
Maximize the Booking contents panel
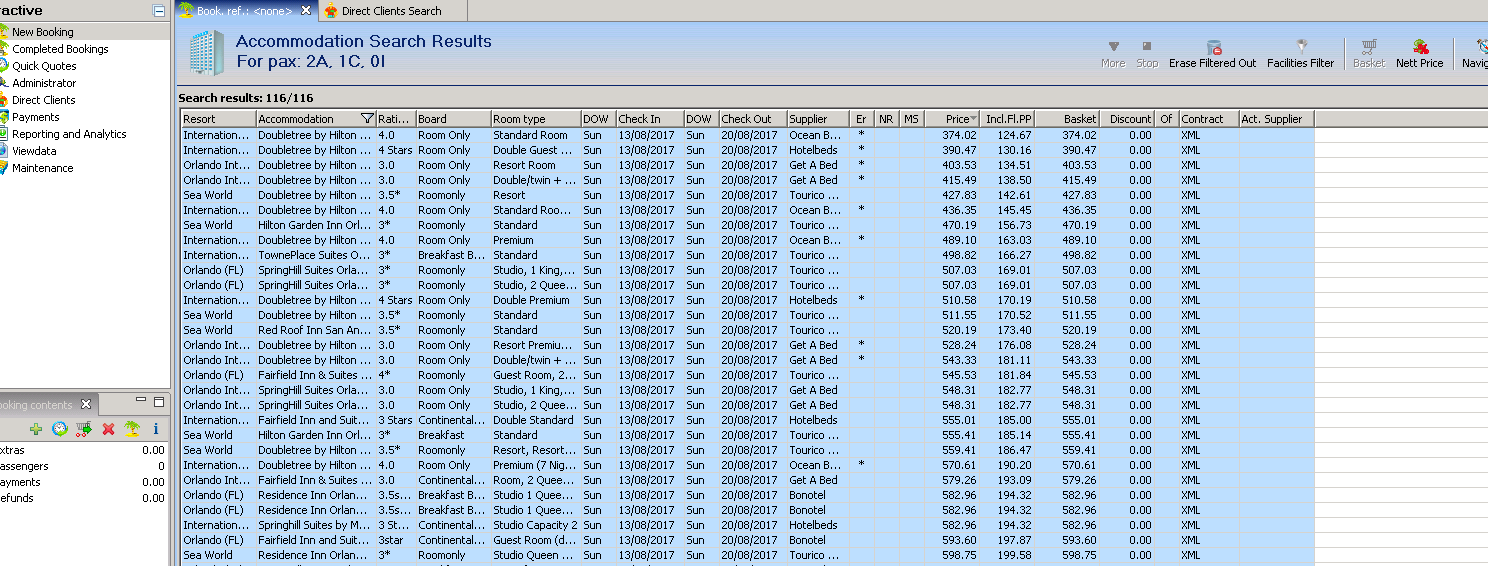tap(159, 403)
